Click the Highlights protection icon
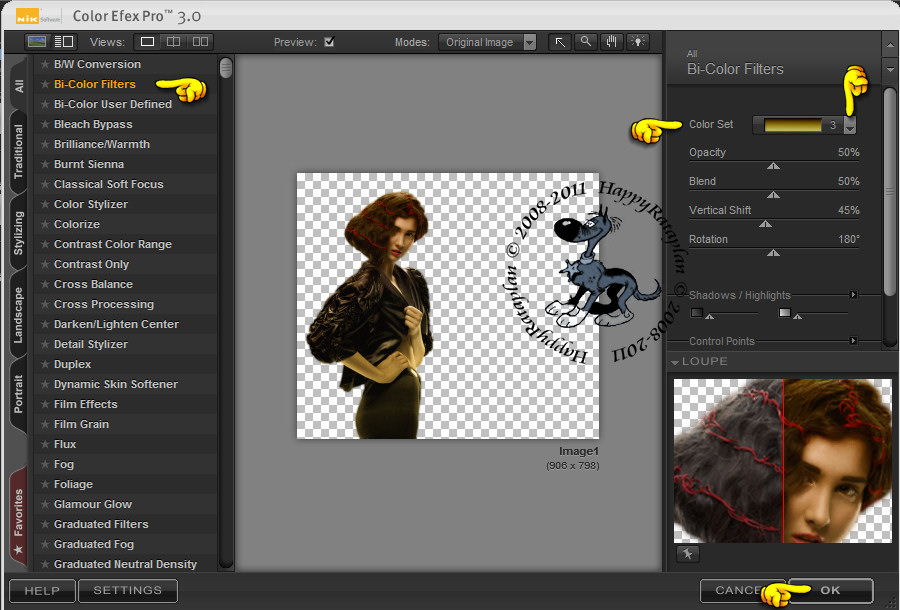The image size is (900, 610). (x=785, y=313)
